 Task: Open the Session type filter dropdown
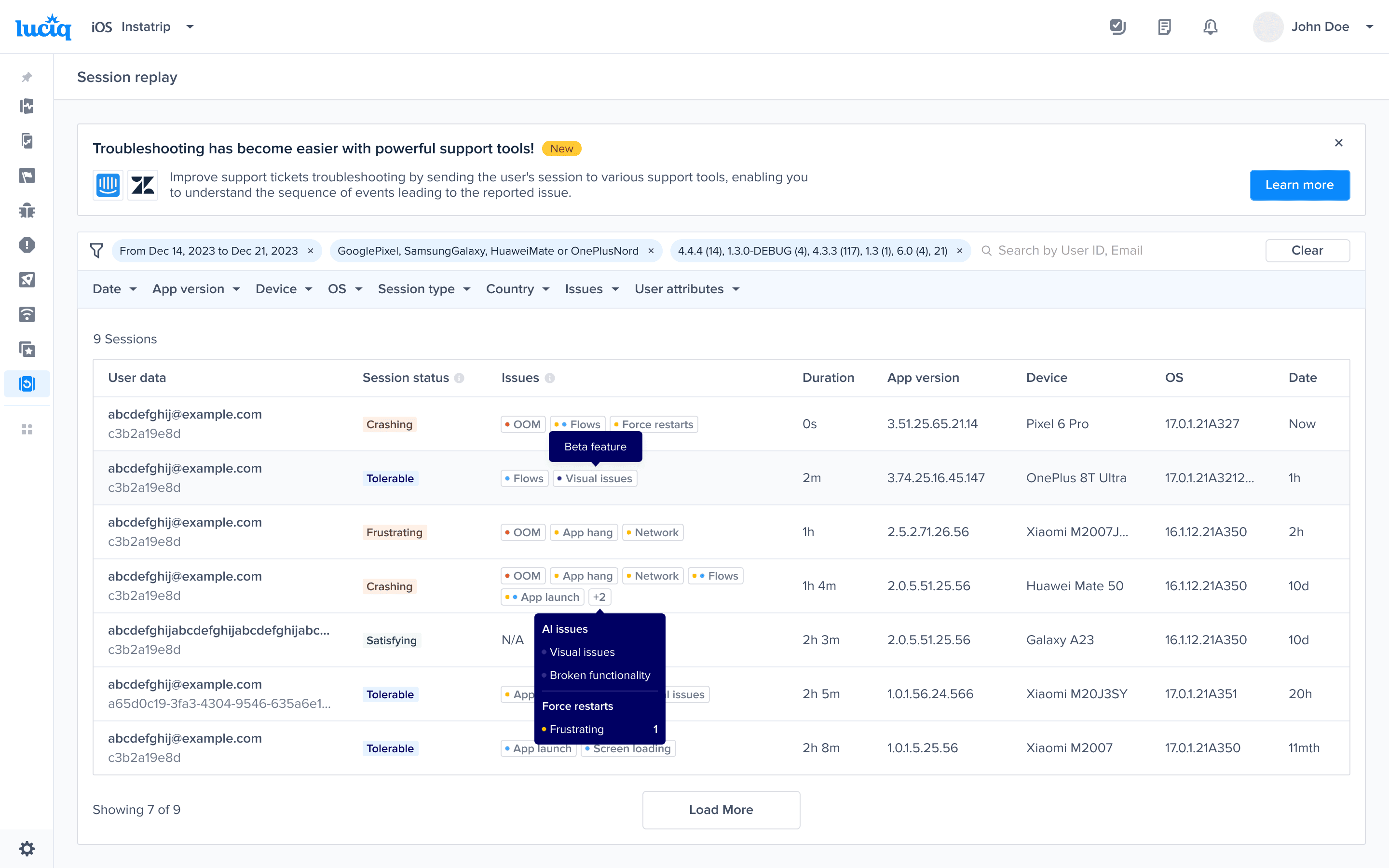coord(424,289)
